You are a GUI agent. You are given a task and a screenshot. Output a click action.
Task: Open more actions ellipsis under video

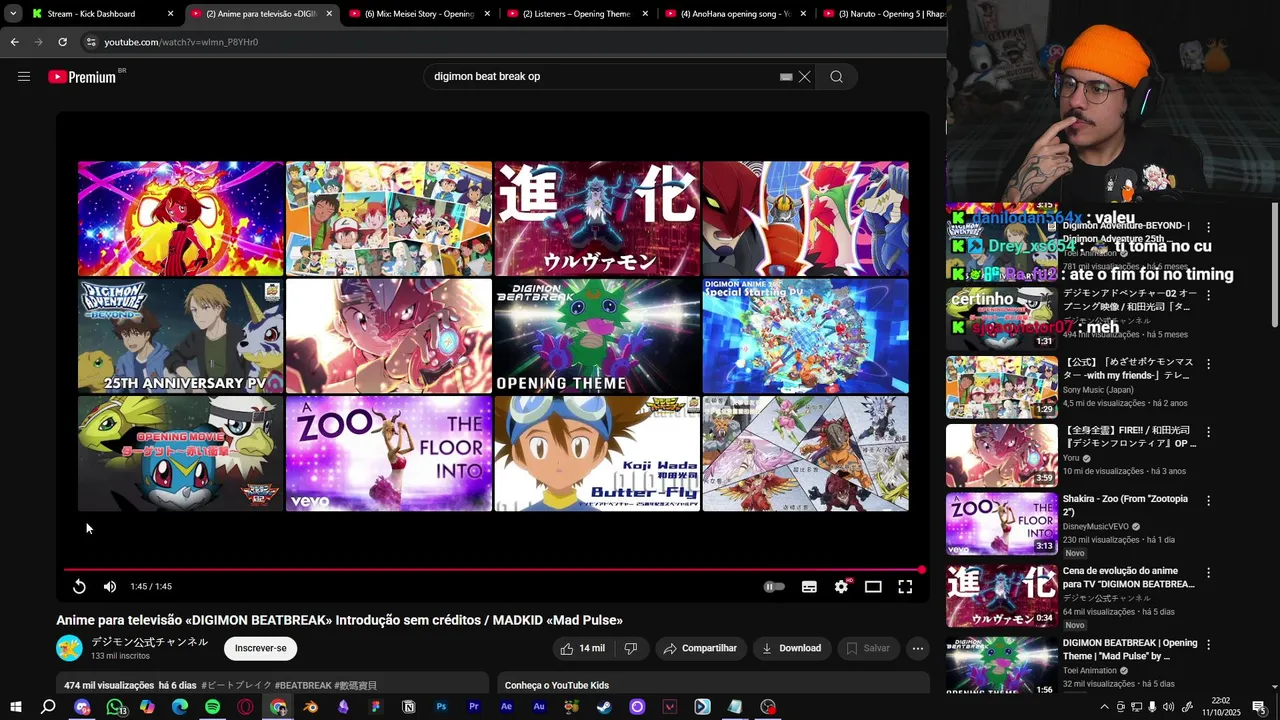(917, 648)
